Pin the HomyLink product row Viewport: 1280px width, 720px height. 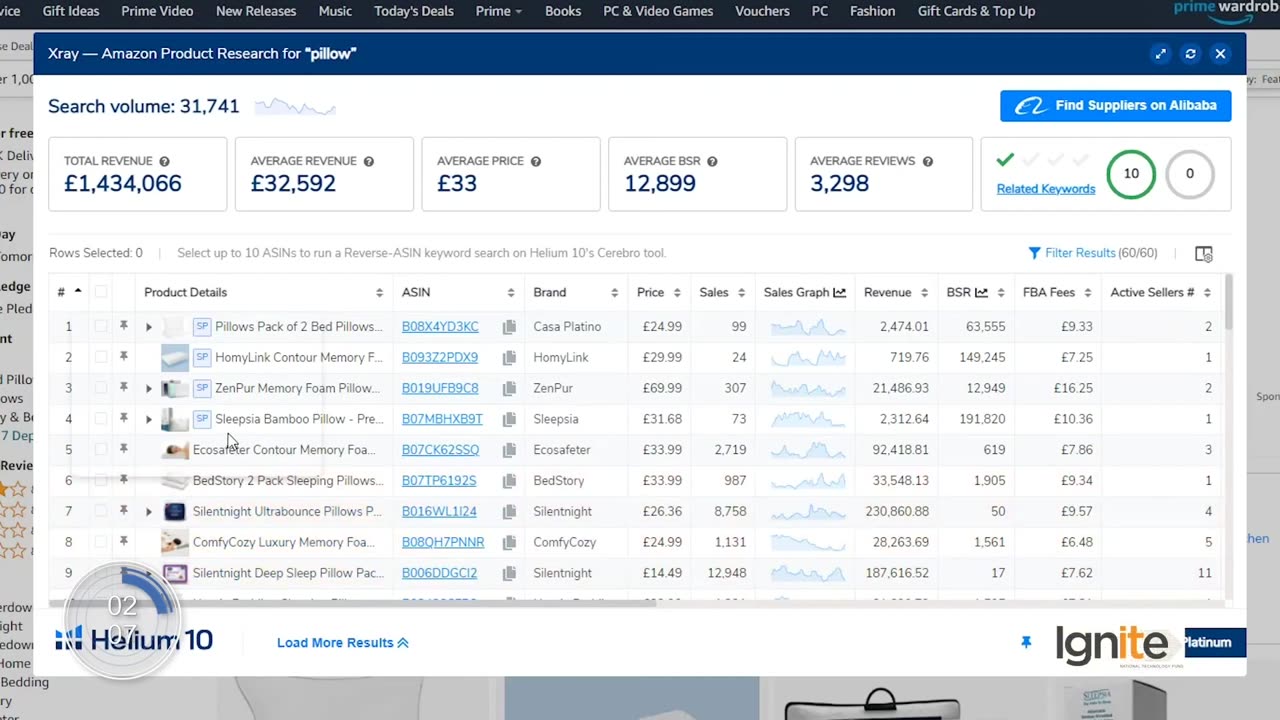tap(124, 357)
